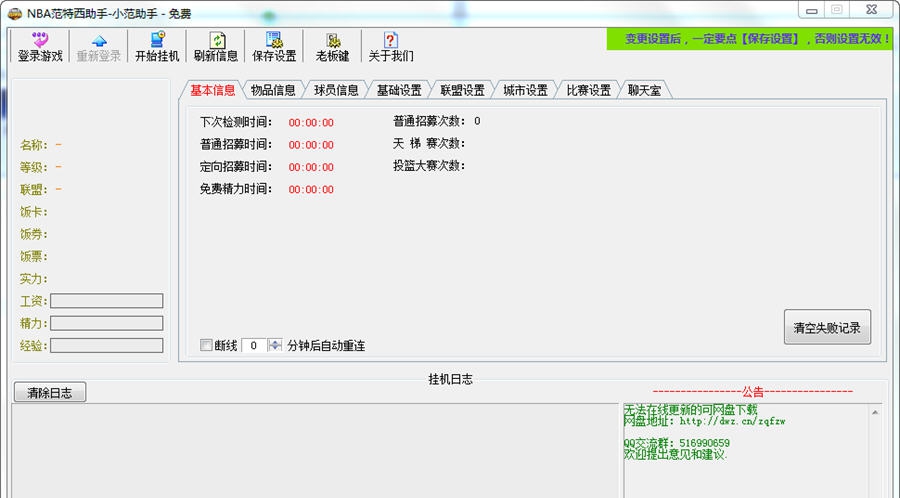Image resolution: width=900 pixels, height=498 pixels.
Task: Click the 名称 label in side panel
Action: click(34, 145)
